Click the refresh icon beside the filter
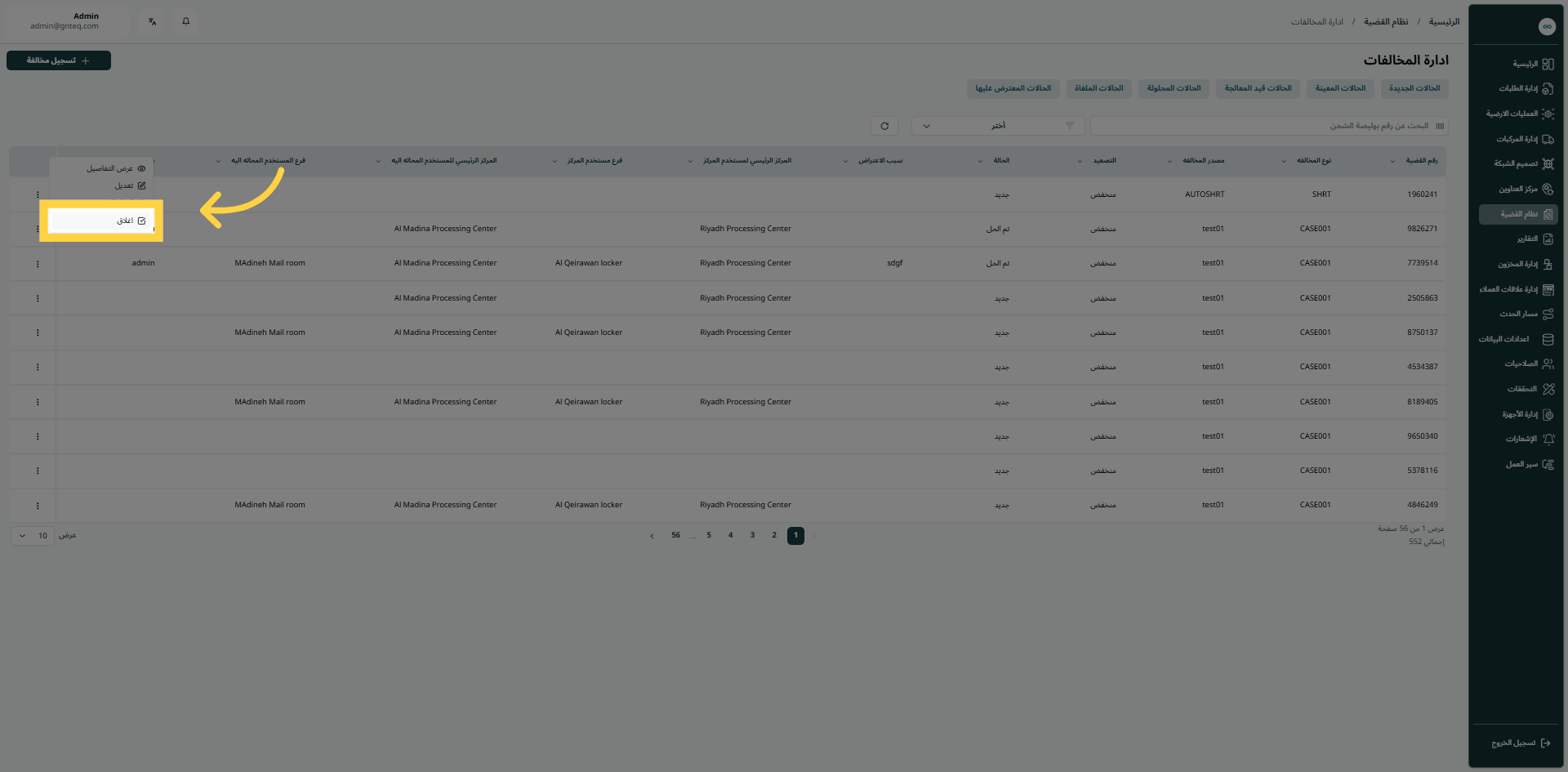 click(884, 126)
